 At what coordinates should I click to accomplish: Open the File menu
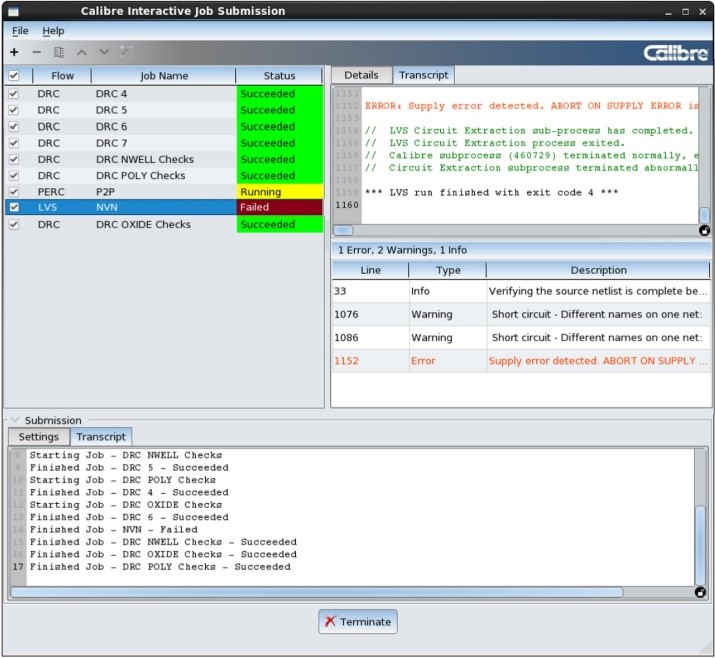click(20, 31)
